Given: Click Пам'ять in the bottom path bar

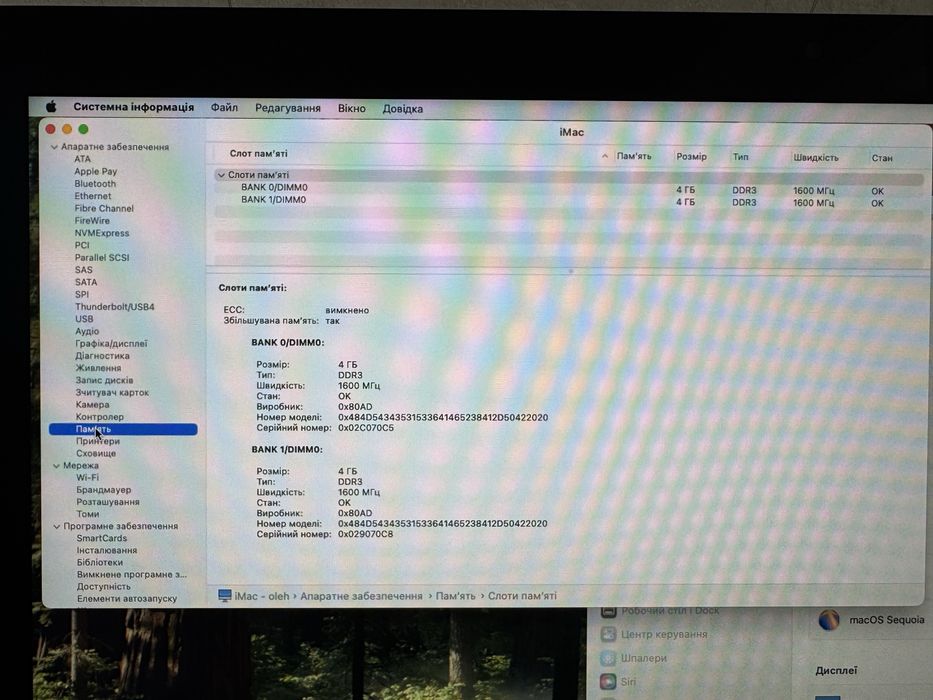Looking at the screenshot, I should [x=456, y=596].
